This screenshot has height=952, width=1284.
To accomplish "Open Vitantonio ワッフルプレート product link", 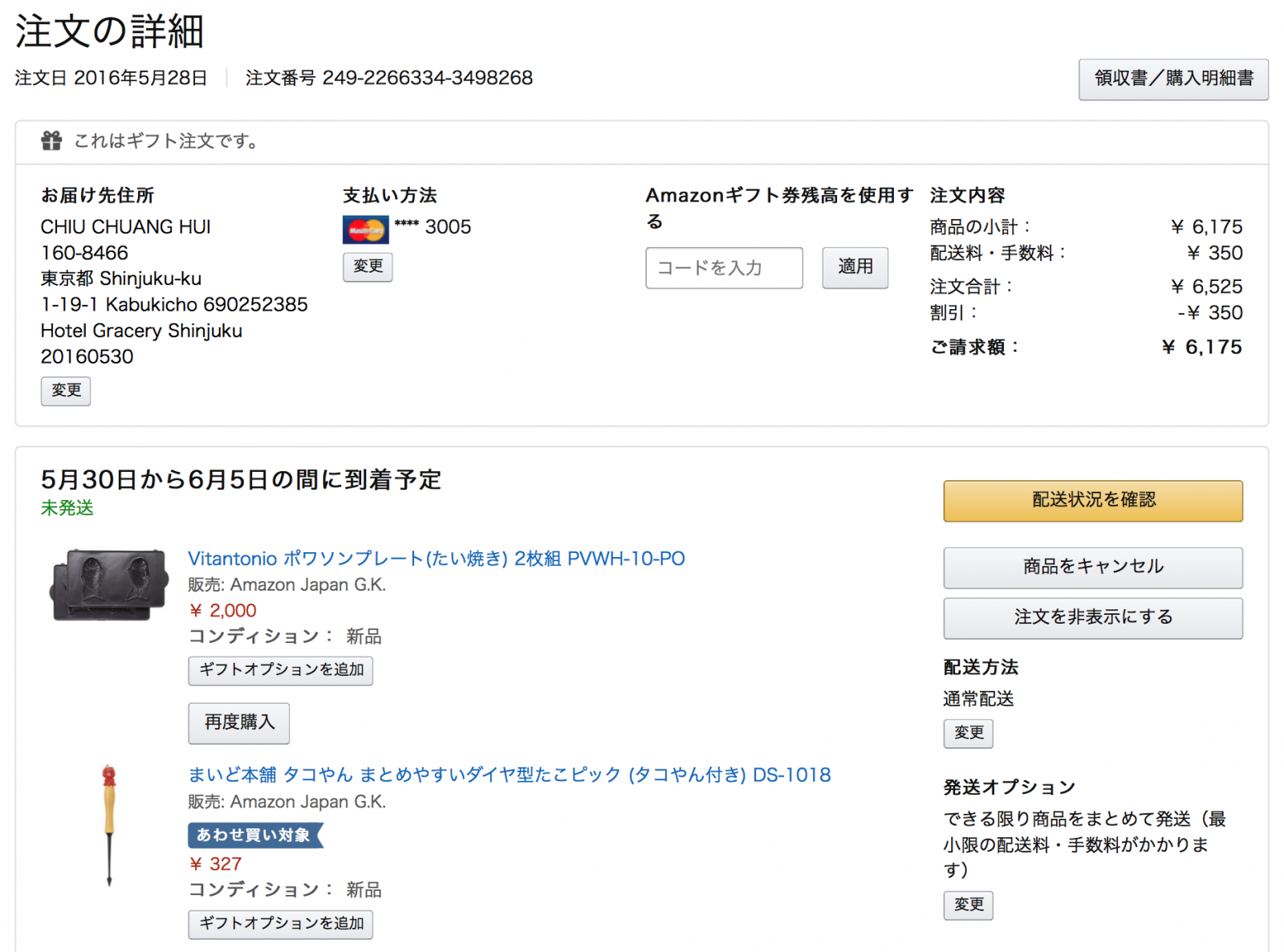I will [437, 559].
